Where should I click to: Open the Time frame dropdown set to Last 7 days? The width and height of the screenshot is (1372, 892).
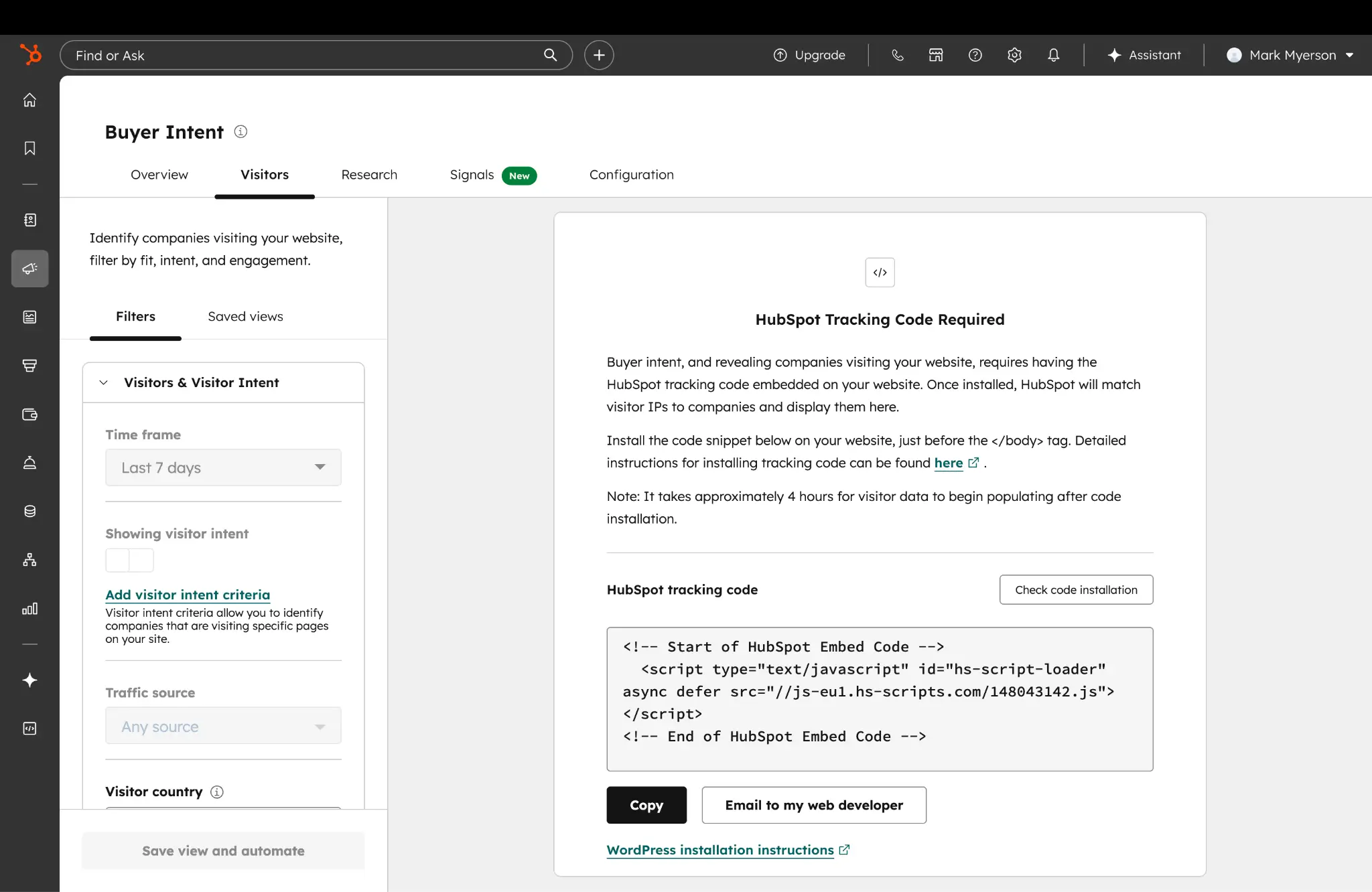(223, 467)
